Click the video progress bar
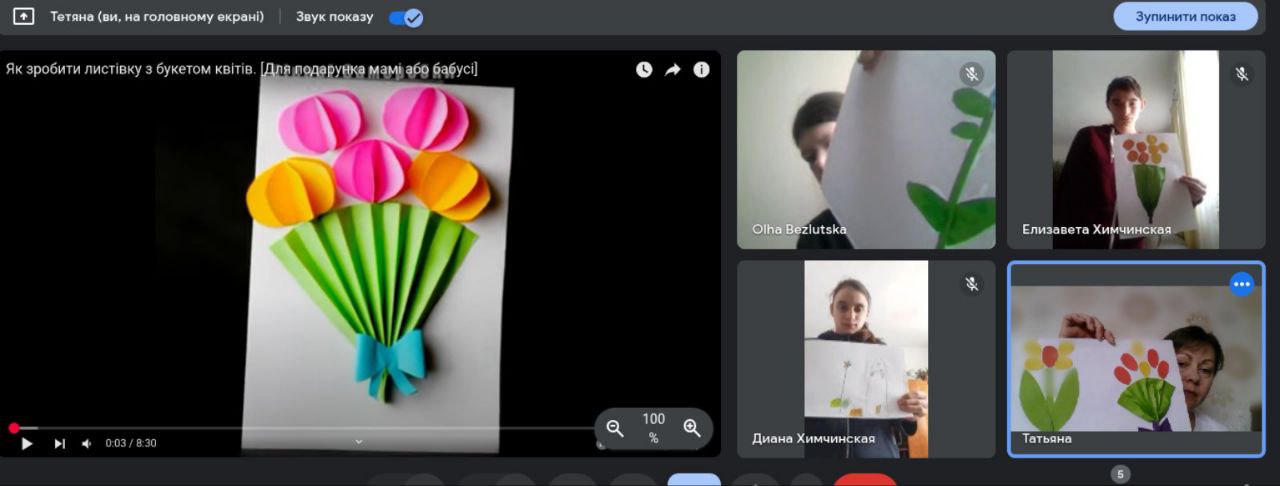The height and width of the screenshot is (486, 1280). click(304, 428)
